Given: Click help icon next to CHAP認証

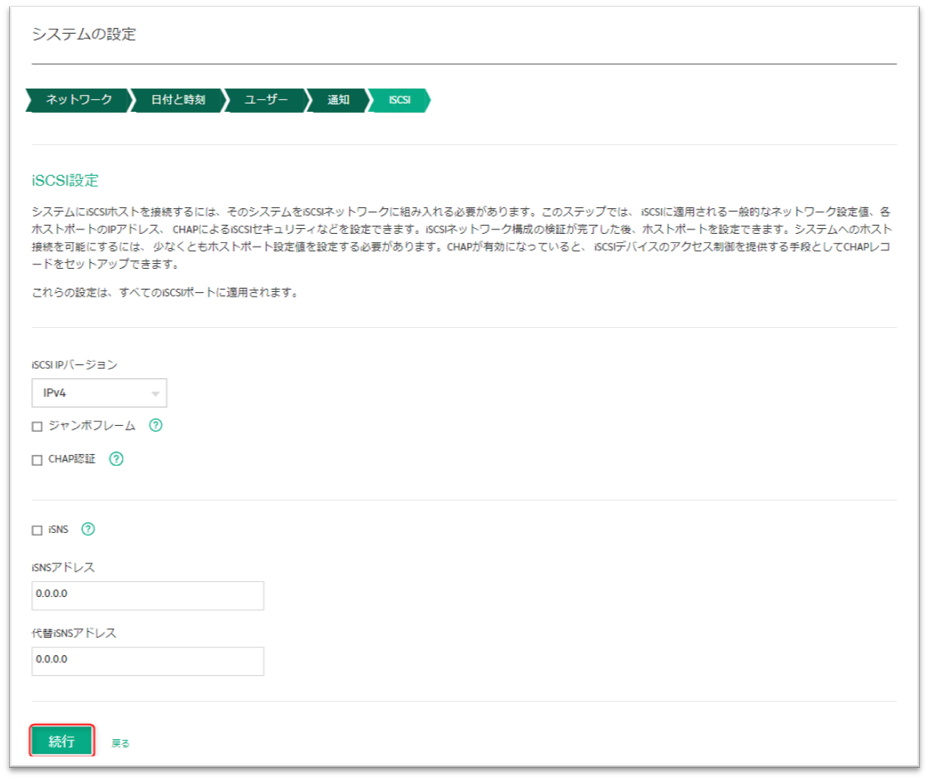Looking at the screenshot, I should coord(116,459).
